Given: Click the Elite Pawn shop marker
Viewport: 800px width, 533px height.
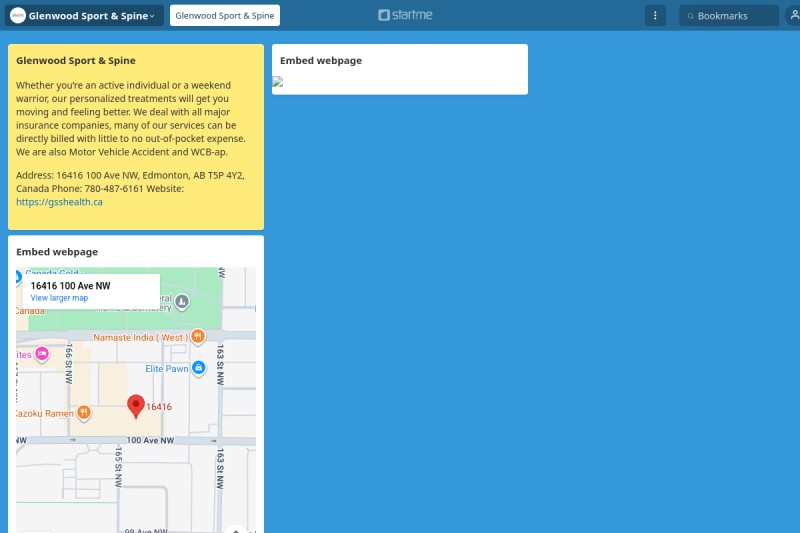Looking at the screenshot, I should 198,368.
